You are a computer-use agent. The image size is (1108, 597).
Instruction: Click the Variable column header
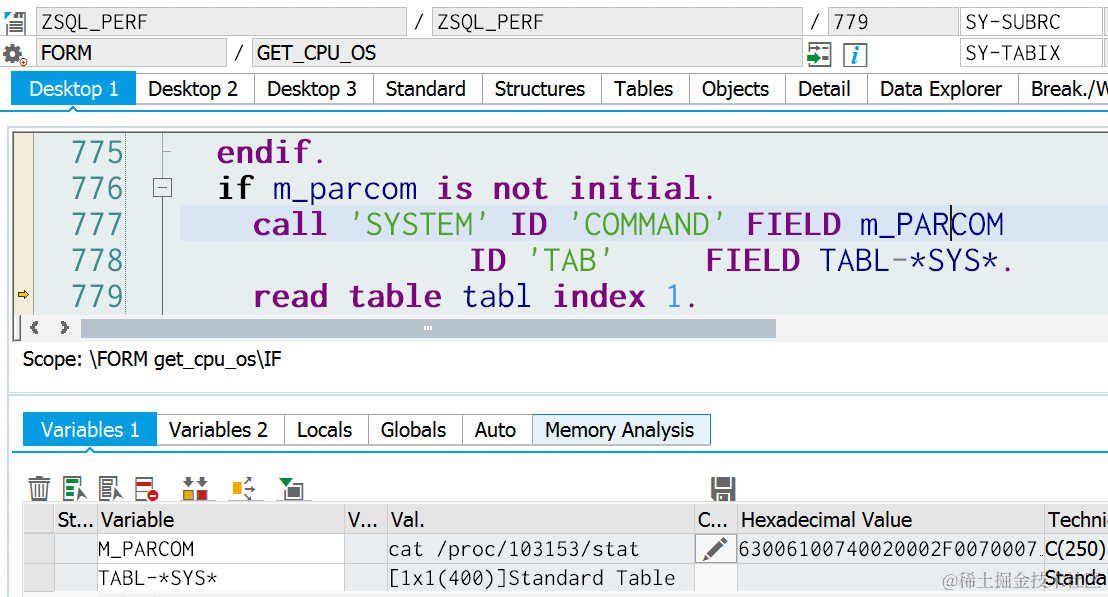[x=220, y=520]
